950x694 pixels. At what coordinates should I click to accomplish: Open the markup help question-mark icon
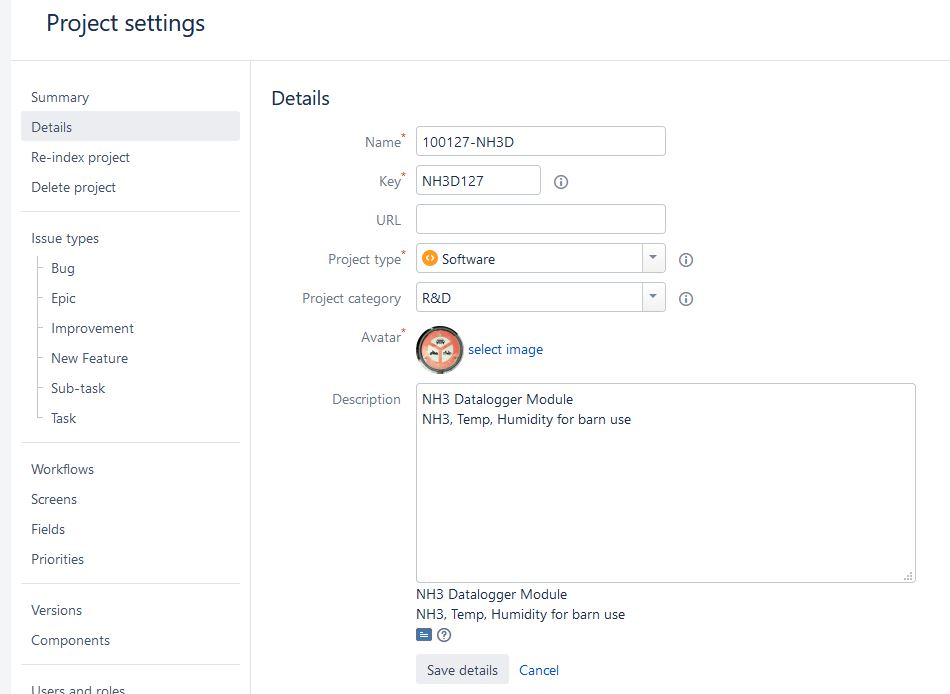coord(444,635)
